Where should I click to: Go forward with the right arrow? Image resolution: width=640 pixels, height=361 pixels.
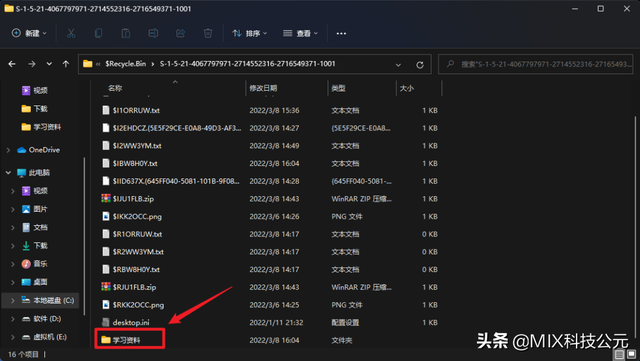pos(31,64)
